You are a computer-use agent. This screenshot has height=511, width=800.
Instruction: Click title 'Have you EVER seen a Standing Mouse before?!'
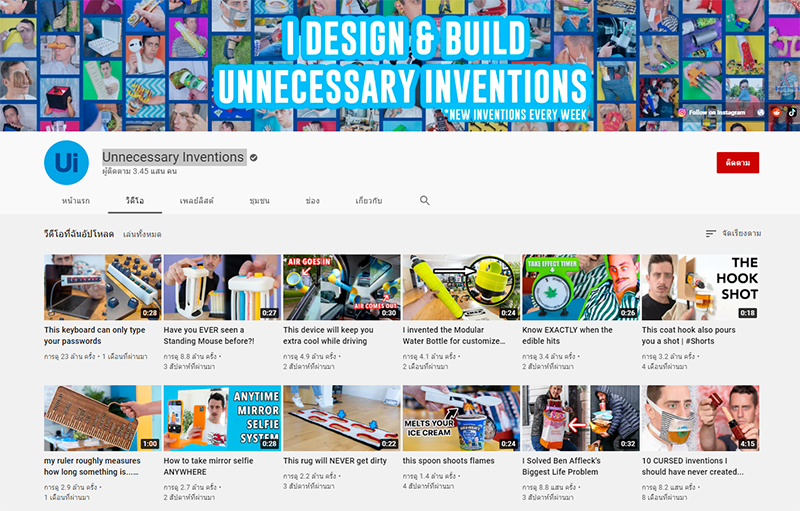click(x=209, y=336)
